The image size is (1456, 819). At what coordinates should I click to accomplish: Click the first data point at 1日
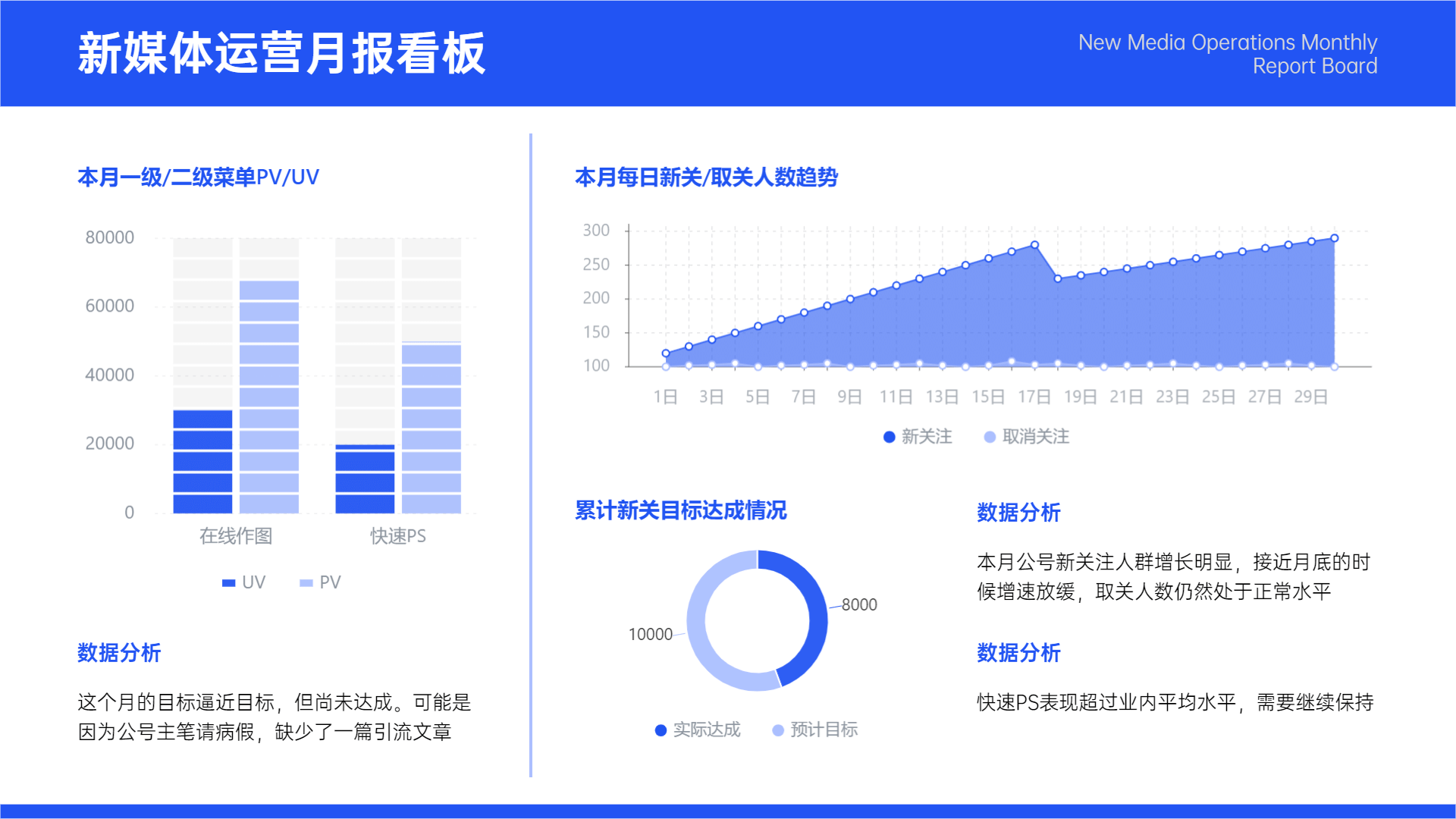(x=666, y=353)
